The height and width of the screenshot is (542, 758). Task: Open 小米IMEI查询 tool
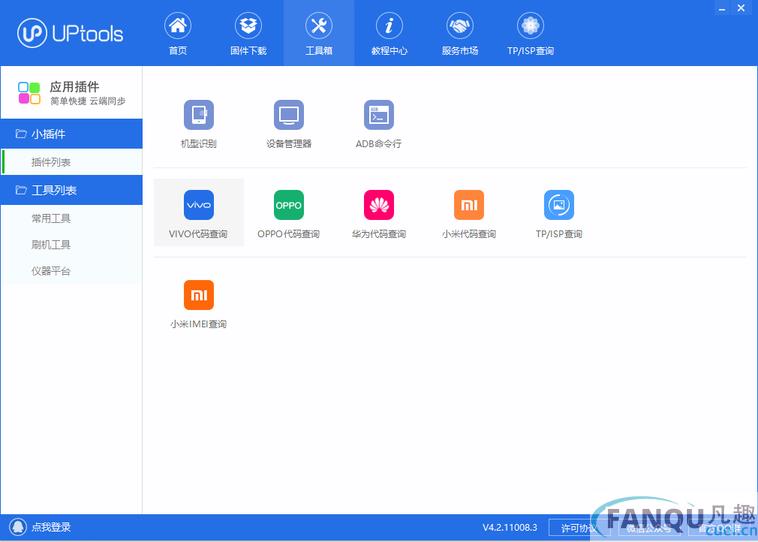point(199,303)
